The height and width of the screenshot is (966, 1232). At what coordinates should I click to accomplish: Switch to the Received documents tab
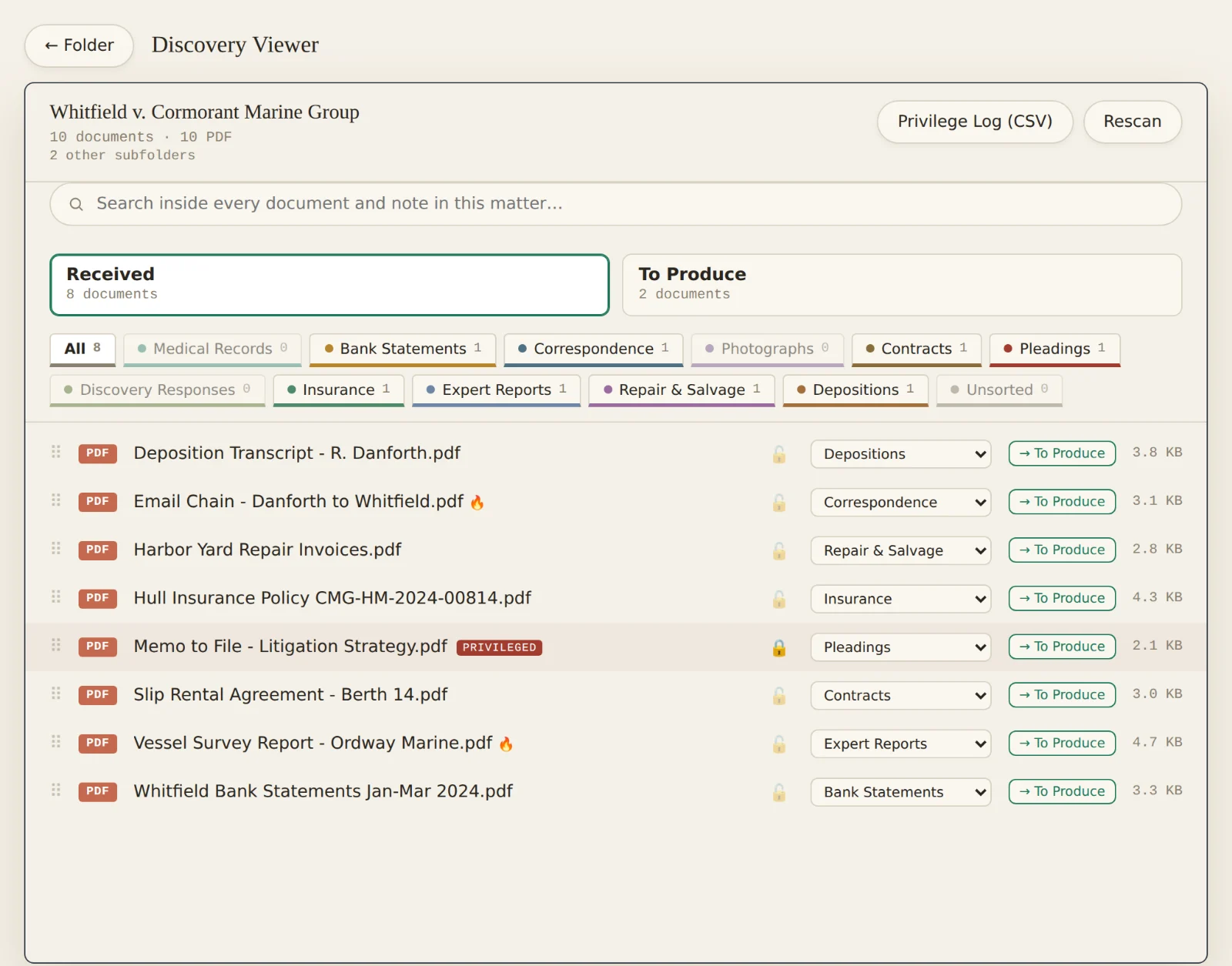pos(330,285)
